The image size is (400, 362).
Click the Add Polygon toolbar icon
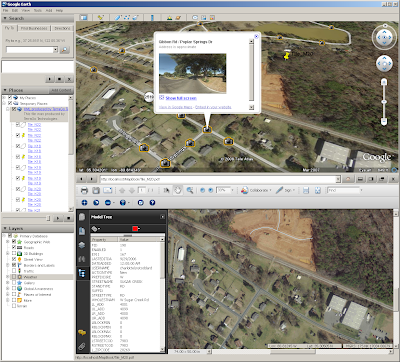[118, 18]
